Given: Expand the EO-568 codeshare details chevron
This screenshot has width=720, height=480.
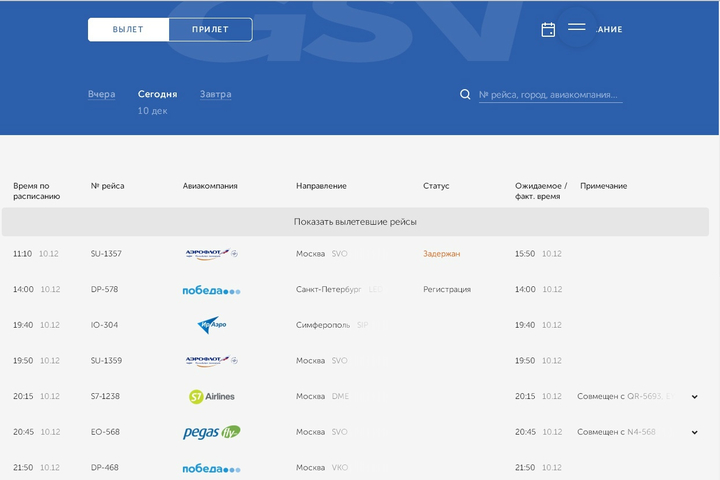Looking at the screenshot, I should click(x=694, y=432).
